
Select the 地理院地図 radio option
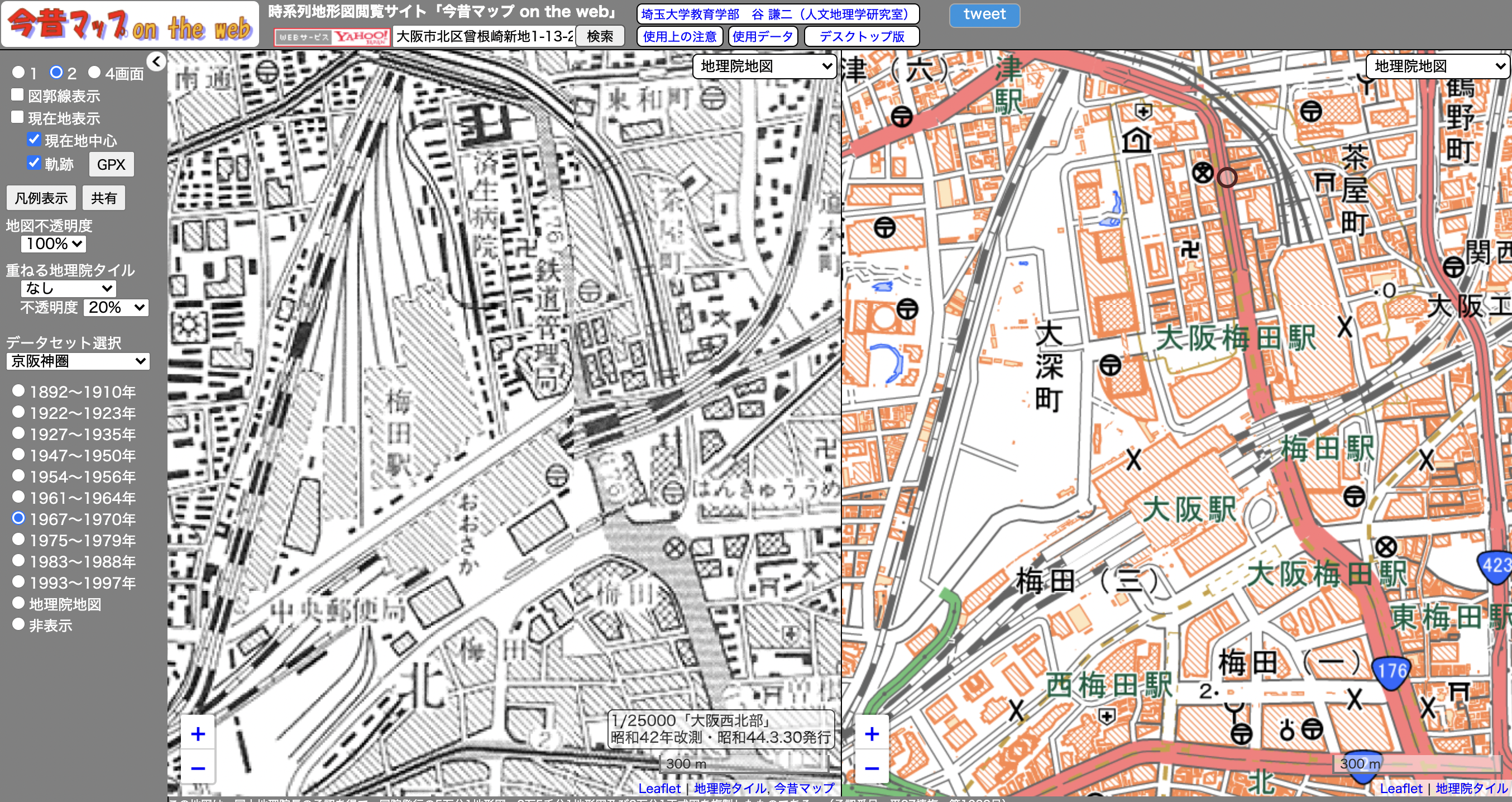pos(19,603)
